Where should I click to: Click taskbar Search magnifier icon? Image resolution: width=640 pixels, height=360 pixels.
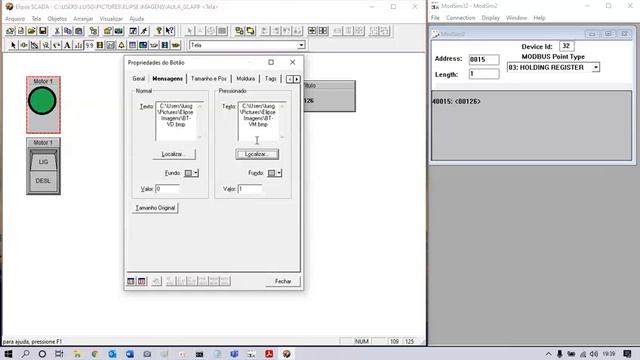25,354
